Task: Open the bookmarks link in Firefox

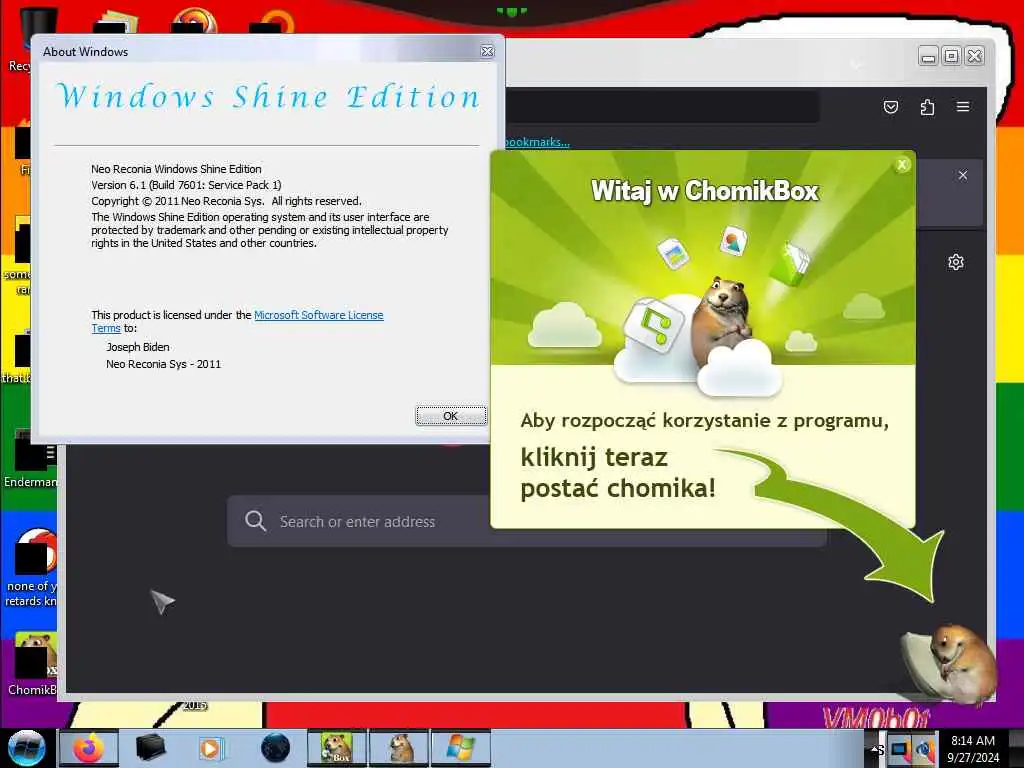Action: tap(537, 142)
